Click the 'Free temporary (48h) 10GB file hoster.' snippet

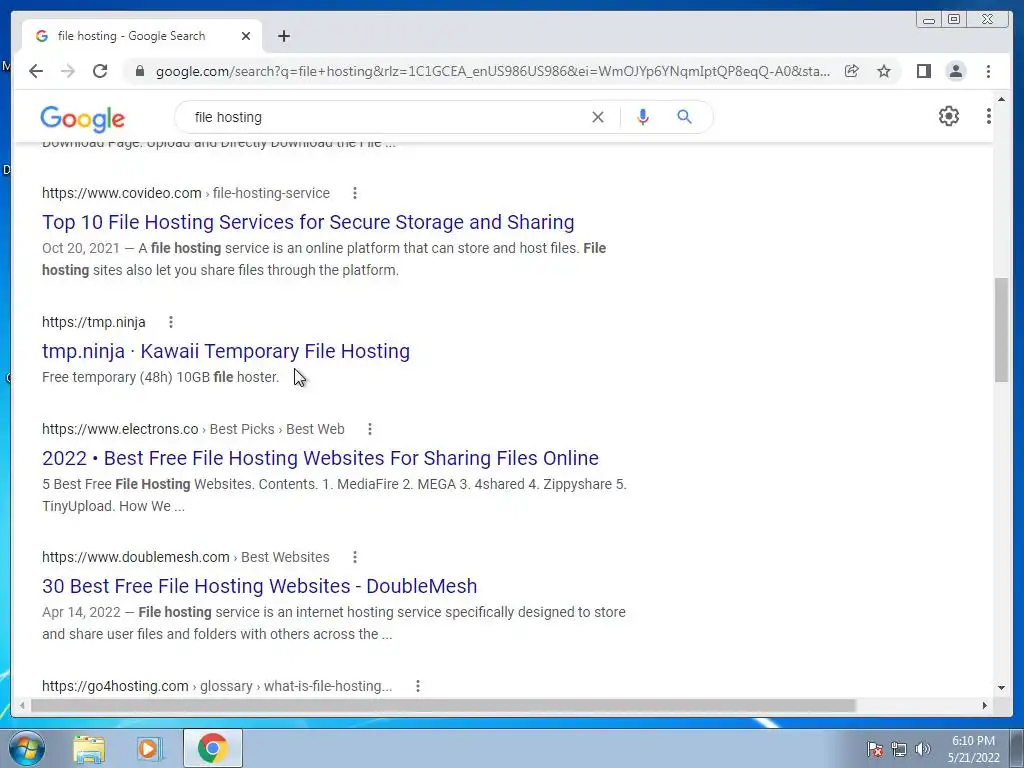(x=161, y=377)
